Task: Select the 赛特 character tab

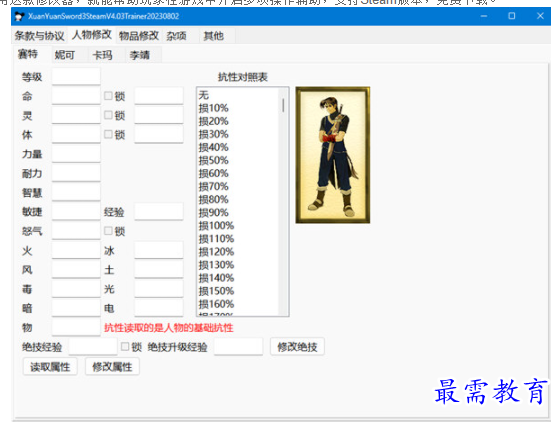Action: click(x=28, y=54)
